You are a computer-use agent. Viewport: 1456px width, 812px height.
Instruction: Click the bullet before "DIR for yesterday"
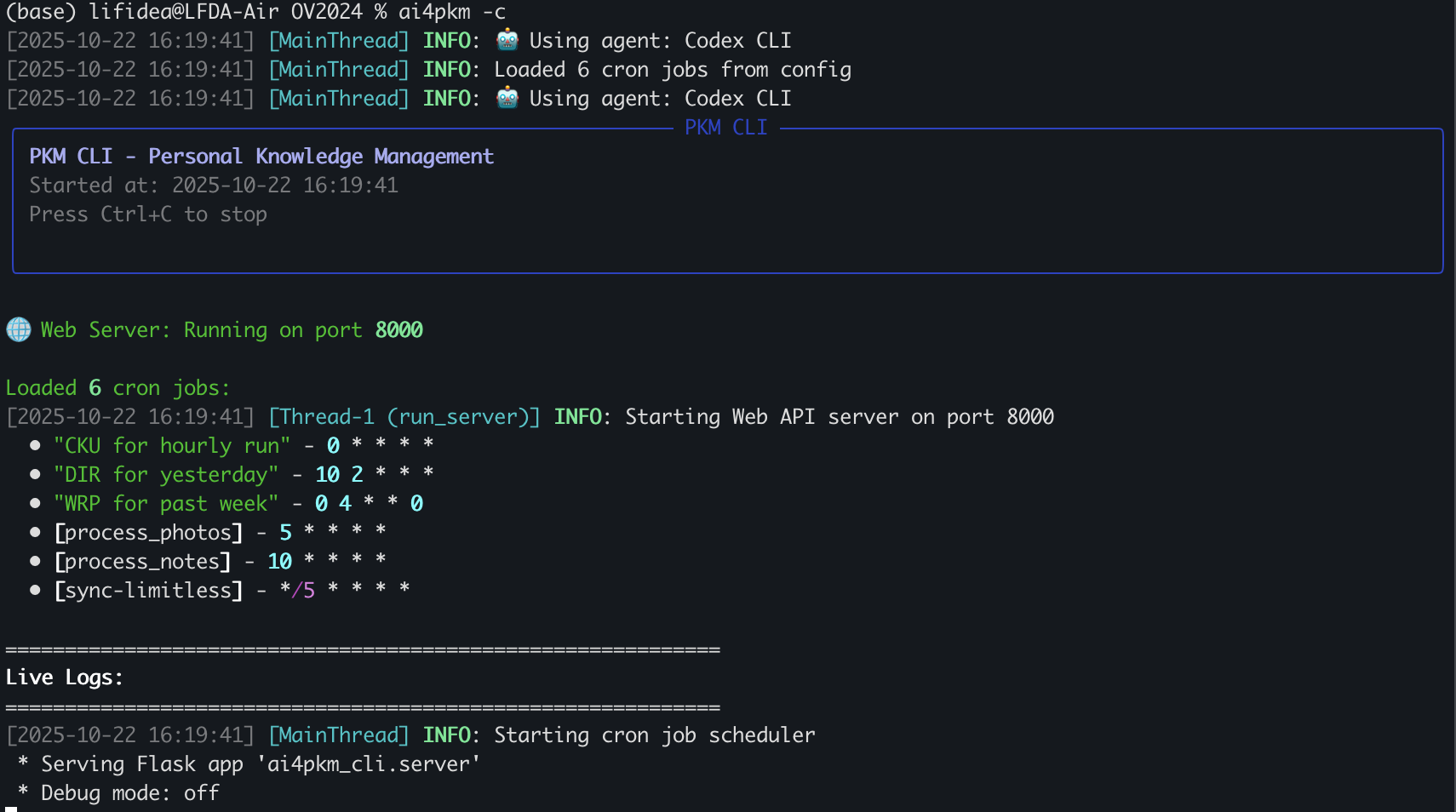click(x=35, y=474)
